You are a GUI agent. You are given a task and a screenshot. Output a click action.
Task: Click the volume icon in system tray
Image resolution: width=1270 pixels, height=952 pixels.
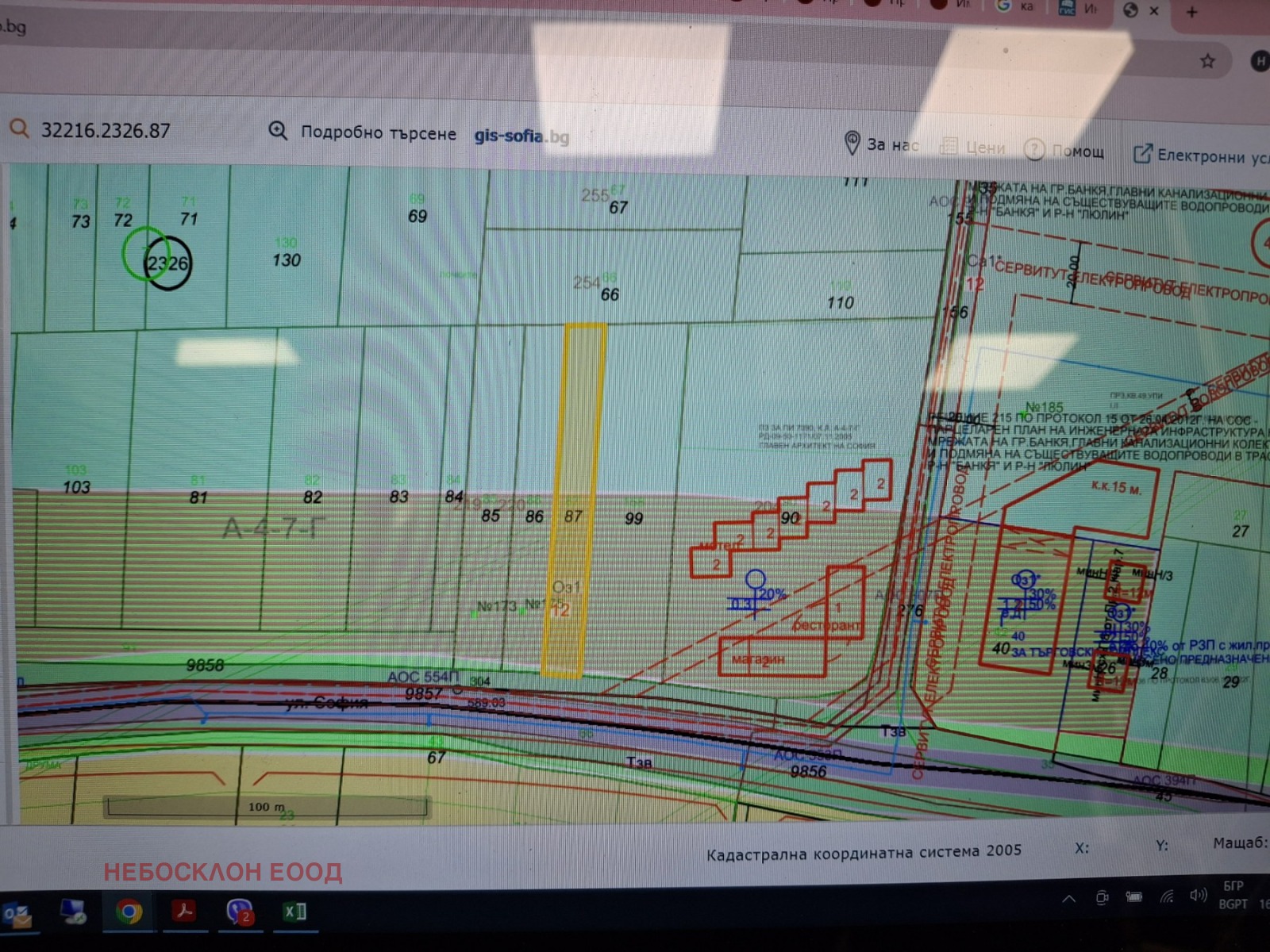1198,896
